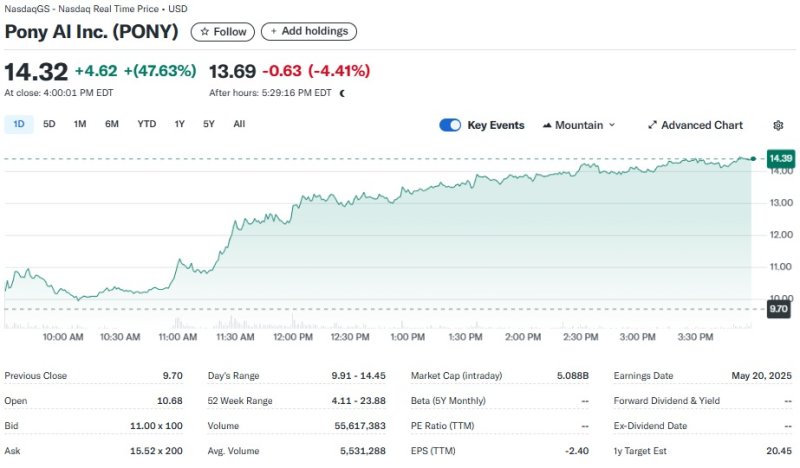800x468 pixels.
Task: Click the plus icon in Add holdings
Action: 273,31
